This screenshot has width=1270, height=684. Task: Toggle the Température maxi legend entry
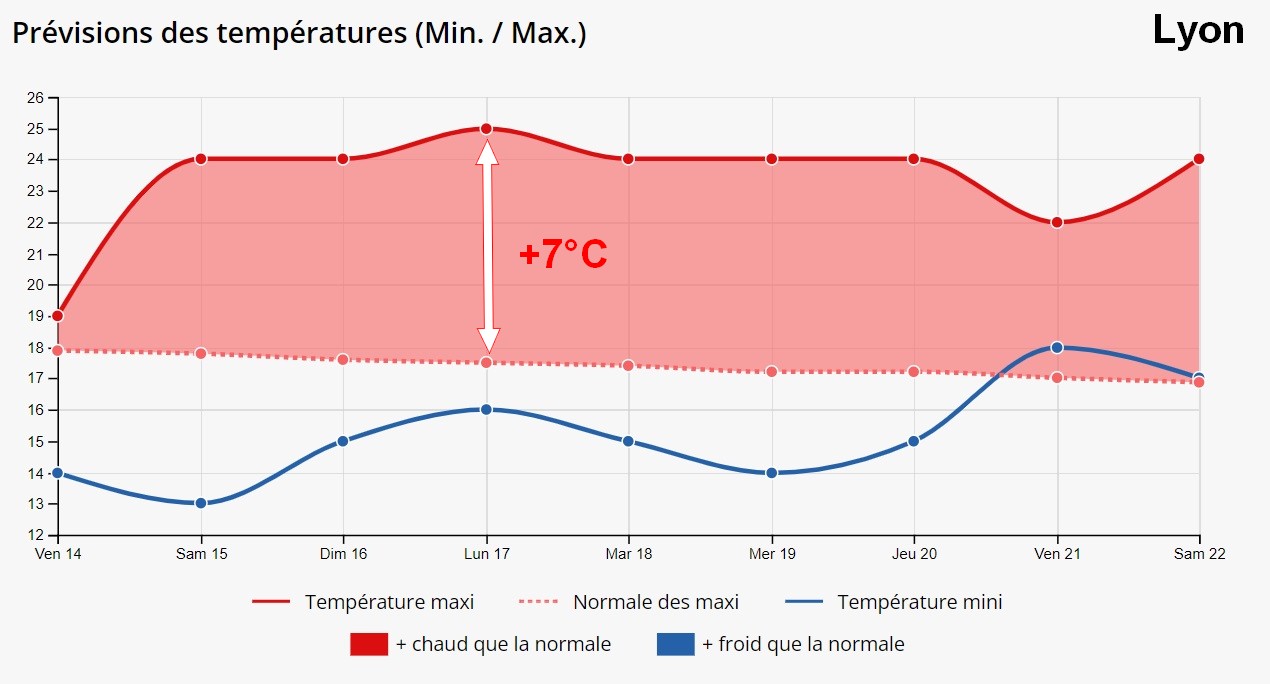tap(363, 602)
